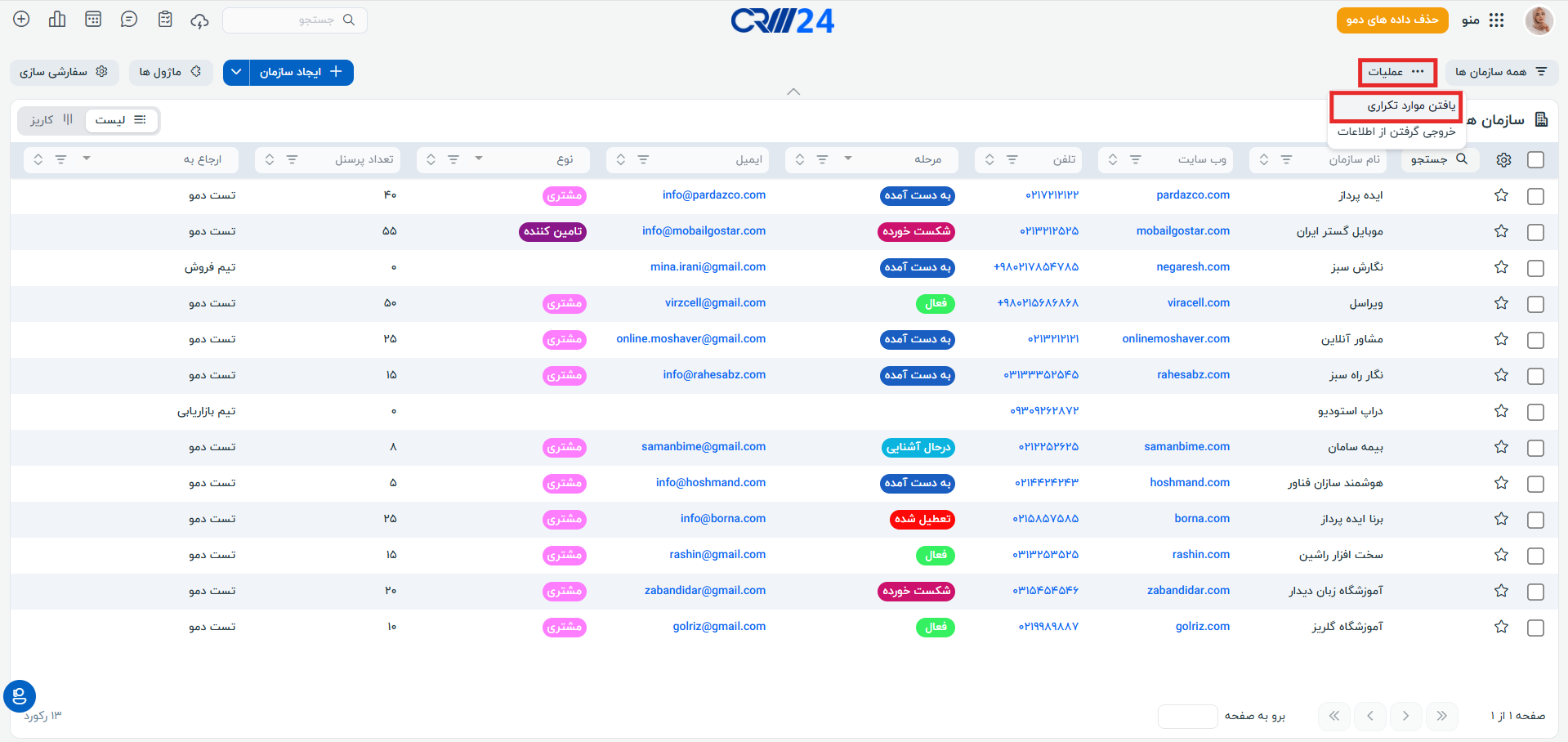Viewport: 1568px width, 742px height.
Task: Expand the مرحله column dropdown arrow
Action: click(x=848, y=159)
